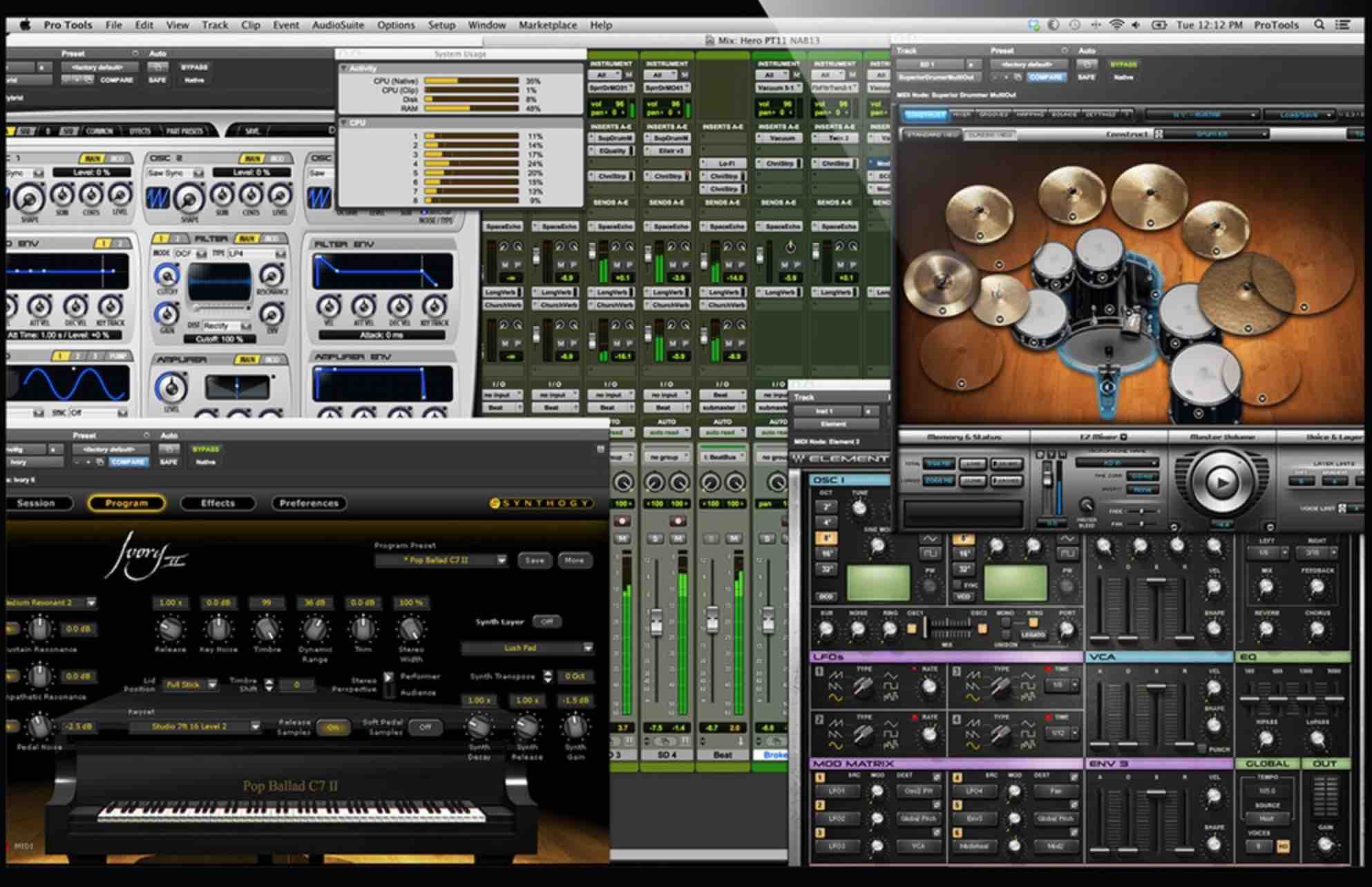Switch to the Effects tab in Ivory
1372x887 pixels.
[x=218, y=503]
